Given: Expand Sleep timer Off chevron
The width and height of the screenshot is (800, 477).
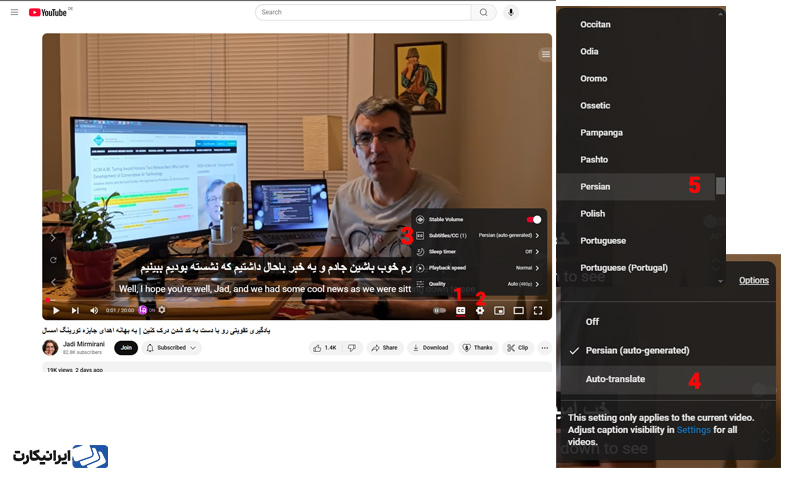Looking at the screenshot, I should (537, 252).
